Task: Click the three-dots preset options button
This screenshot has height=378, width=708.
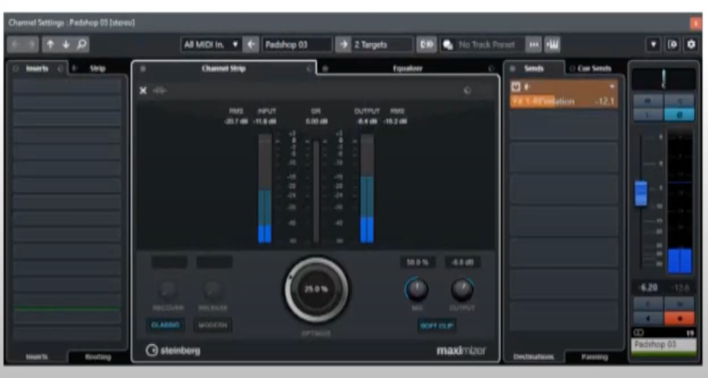Action: point(534,44)
